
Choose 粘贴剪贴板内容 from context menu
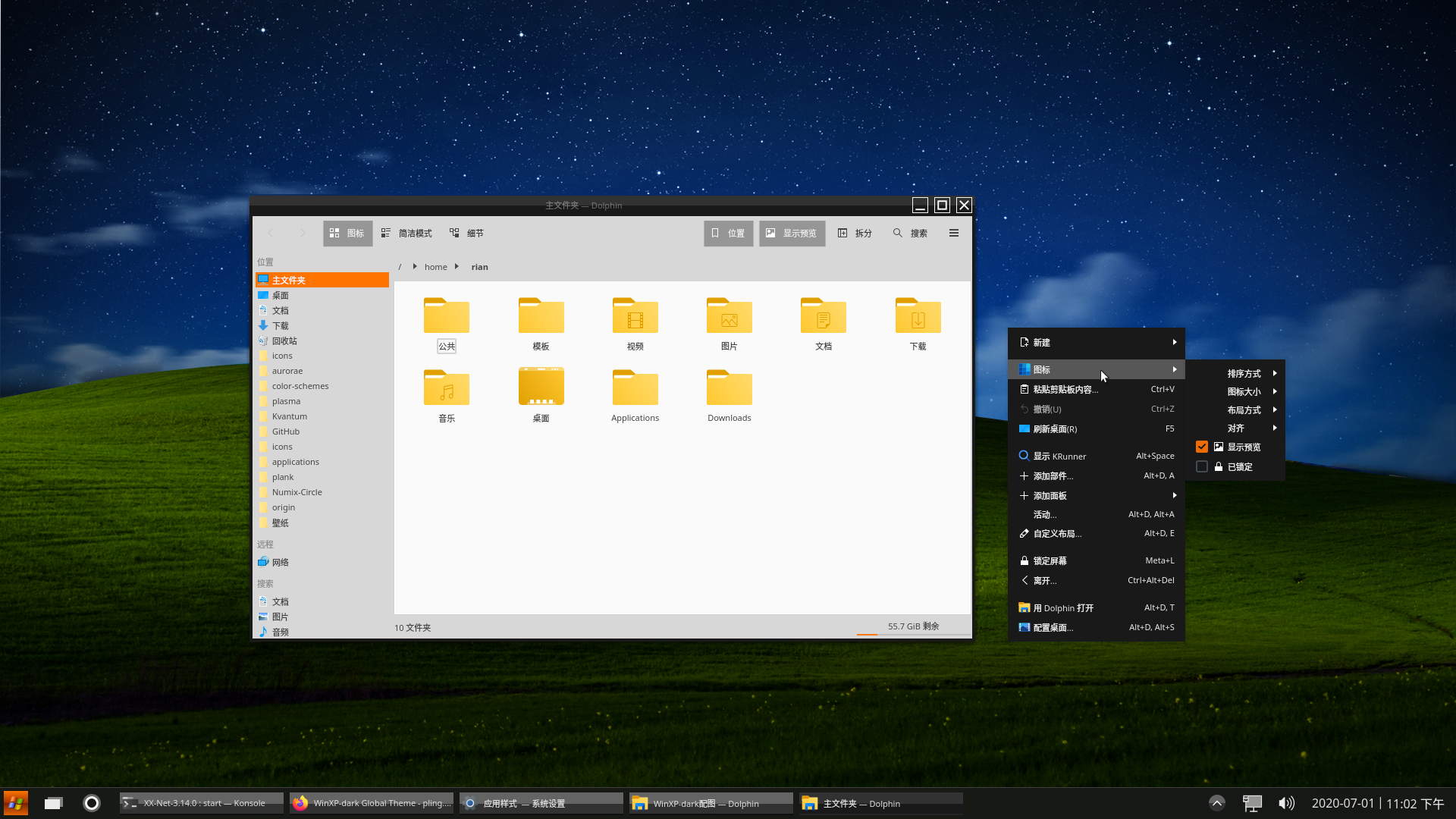(x=1096, y=389)
